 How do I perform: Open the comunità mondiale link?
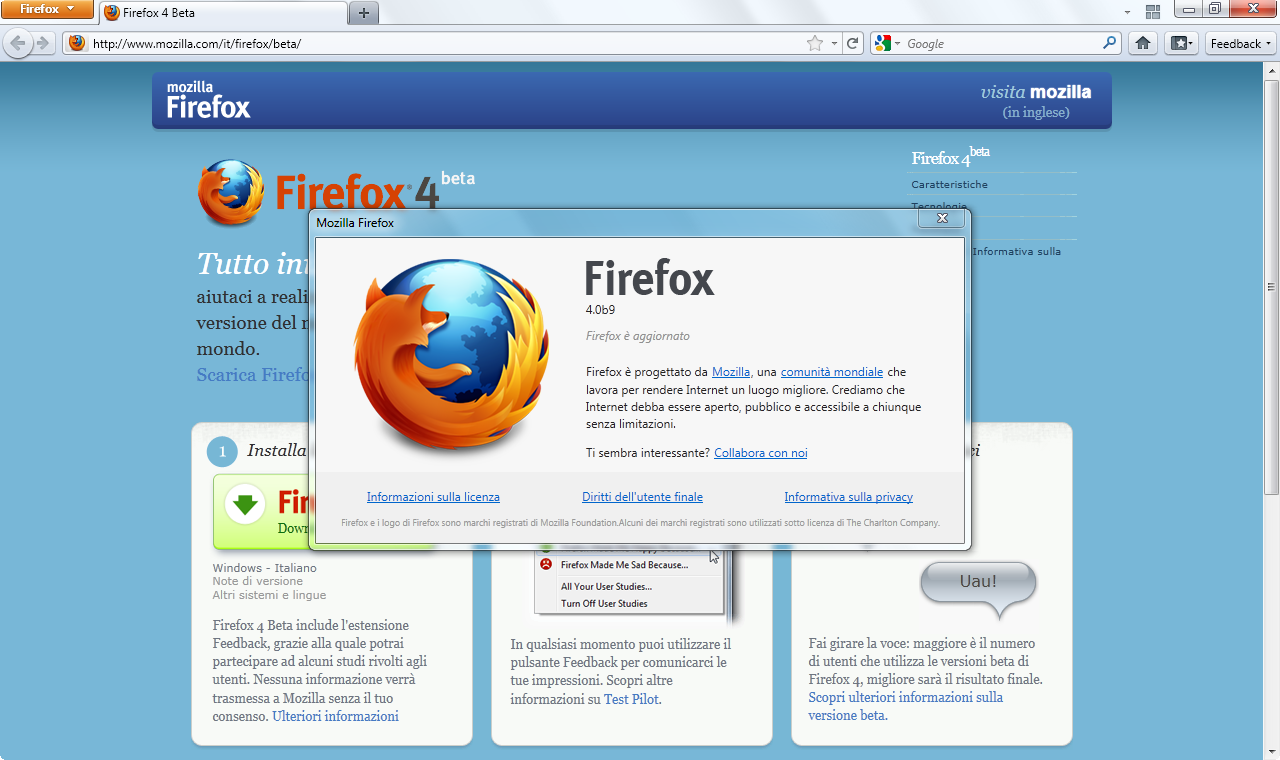tap(832, 372)
